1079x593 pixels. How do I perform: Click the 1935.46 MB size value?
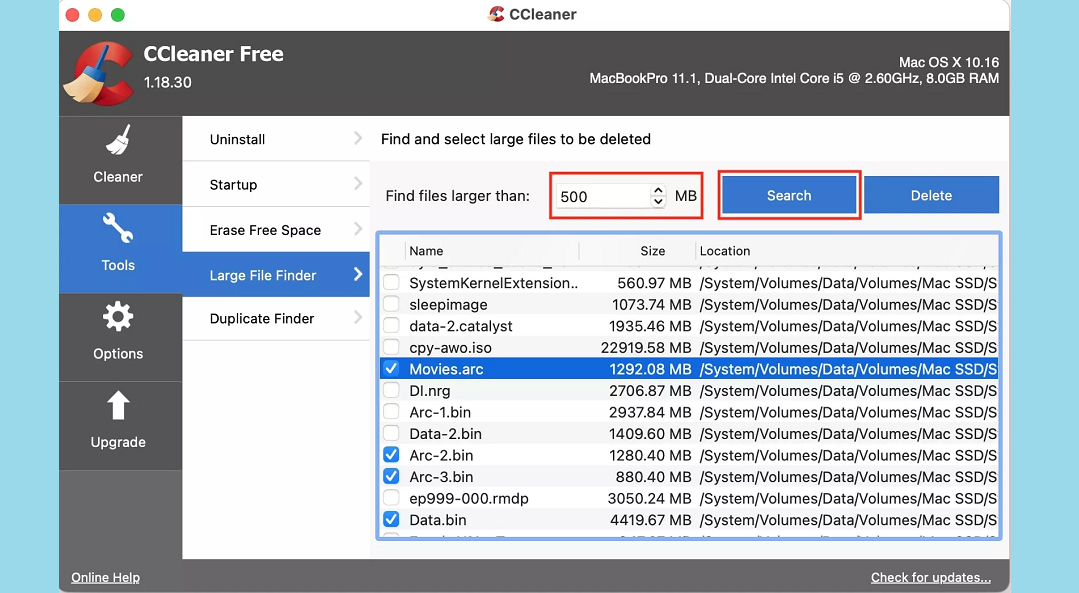(650, 325)
